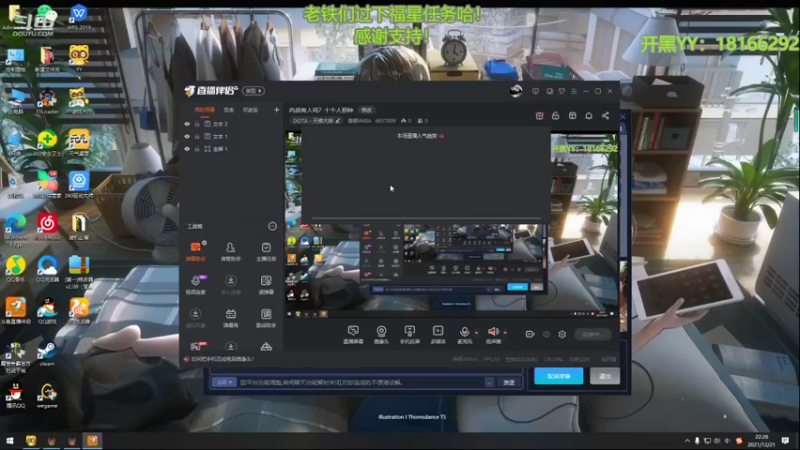Click the gray 退出 button in rear window
Viewport: 800px width, 450px height.
605,376
